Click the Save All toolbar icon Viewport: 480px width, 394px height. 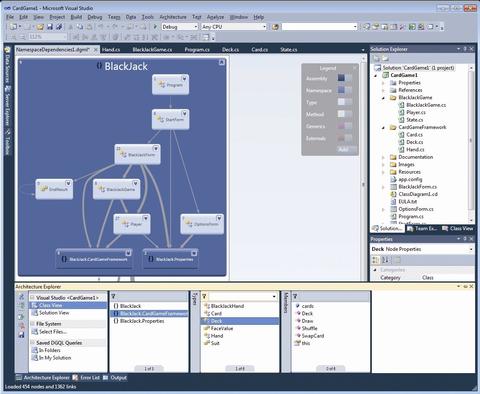59,27
